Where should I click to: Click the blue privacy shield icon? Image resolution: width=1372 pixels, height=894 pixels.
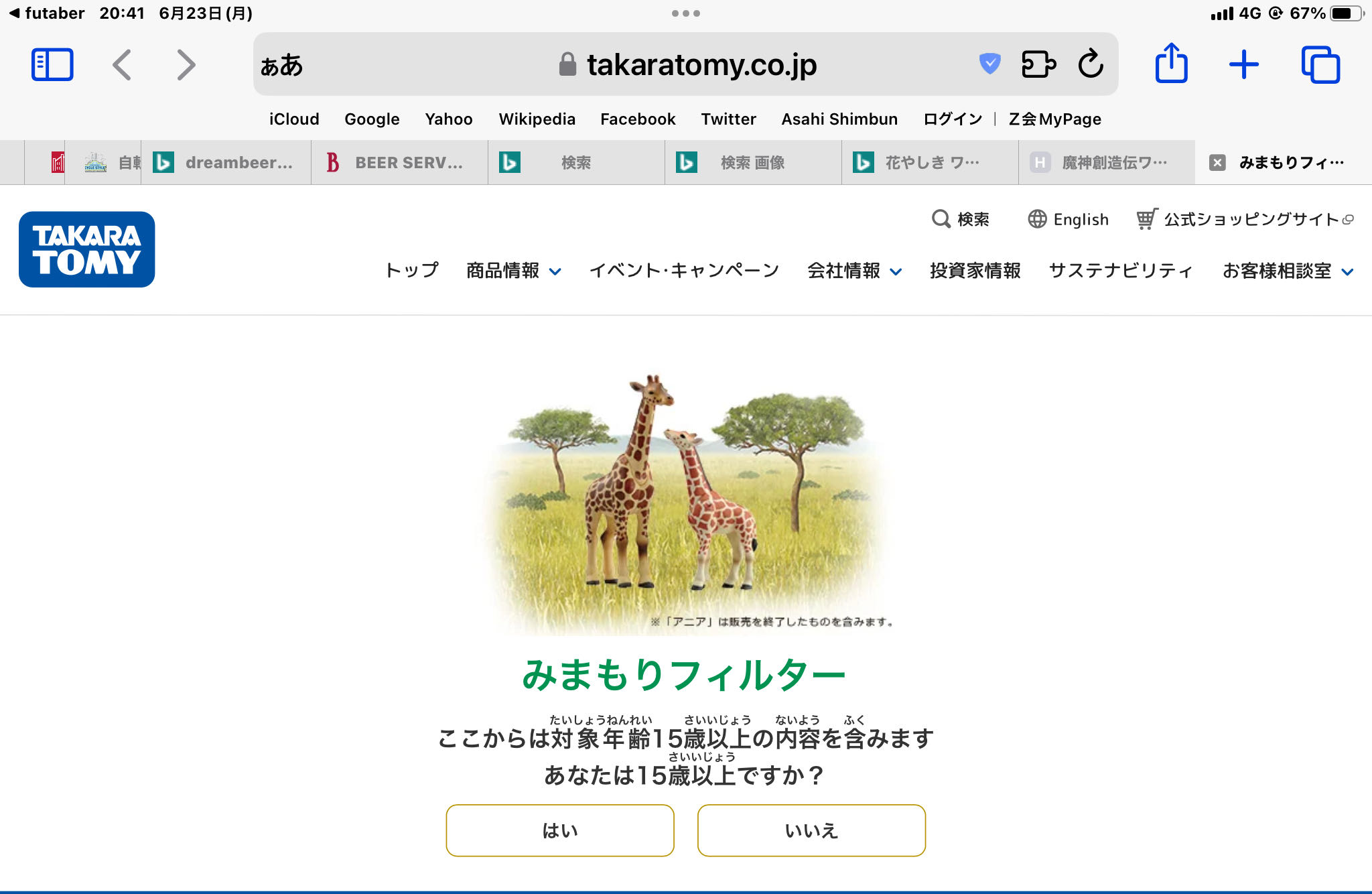tap(989, 64)
